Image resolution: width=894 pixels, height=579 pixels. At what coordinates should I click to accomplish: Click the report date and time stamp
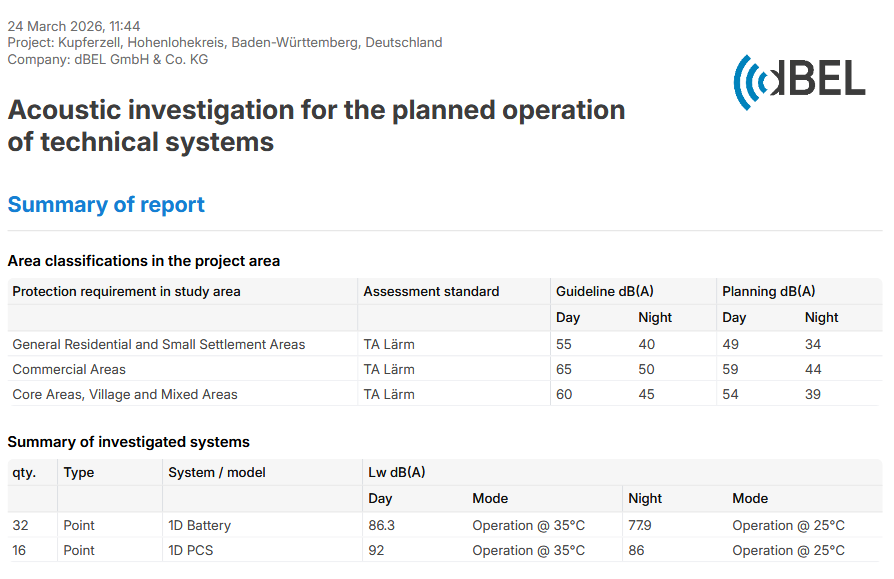74,26
